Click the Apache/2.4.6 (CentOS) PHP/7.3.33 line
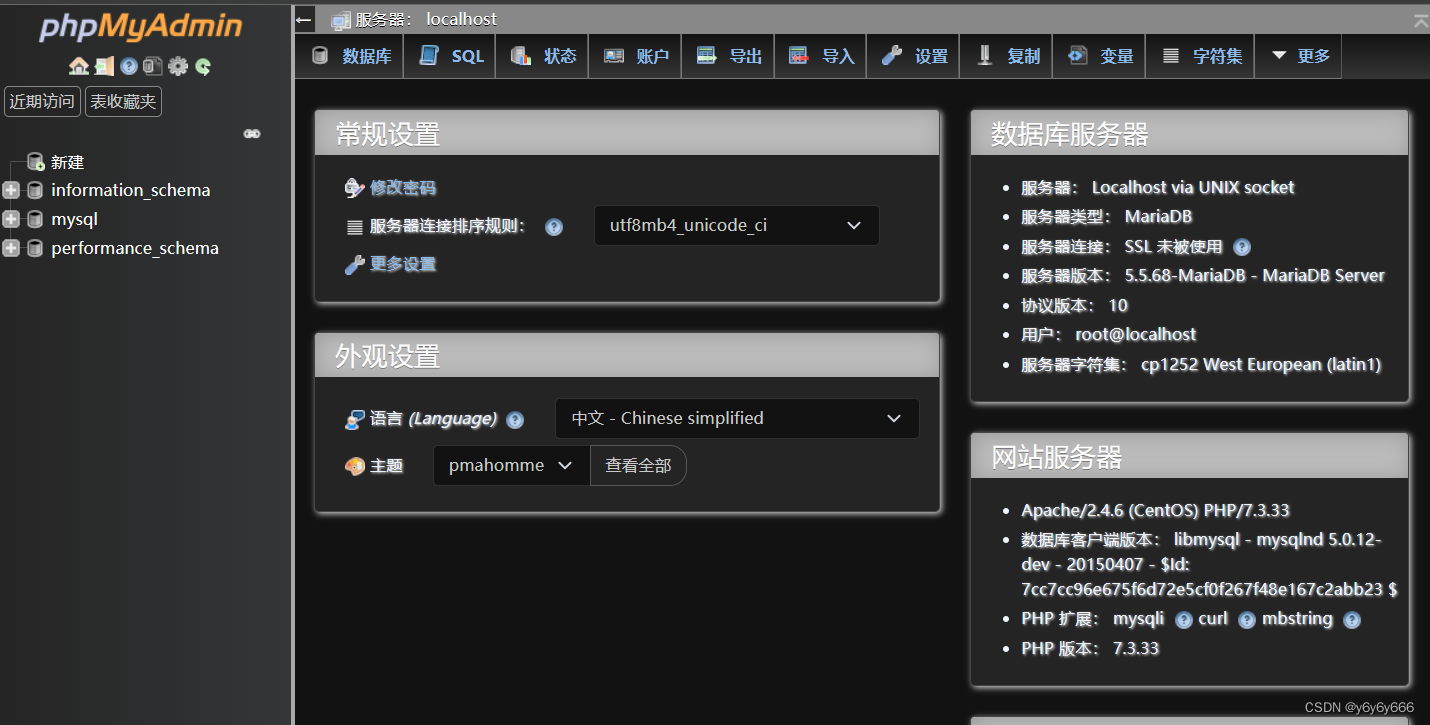Viewport: 1430px width, 725px height. pyautogui.click(x=1155, y=510)
